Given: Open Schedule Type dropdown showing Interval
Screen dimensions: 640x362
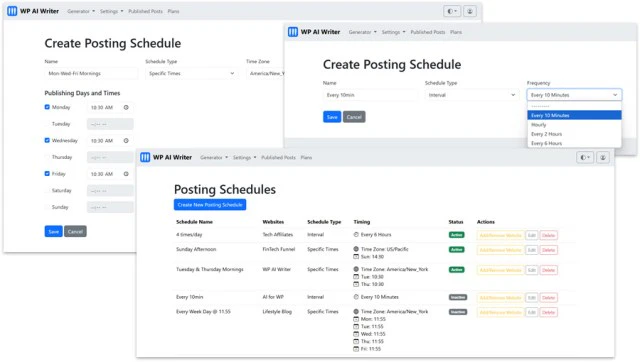Looking at the screenshot, I should coord(472,95).
